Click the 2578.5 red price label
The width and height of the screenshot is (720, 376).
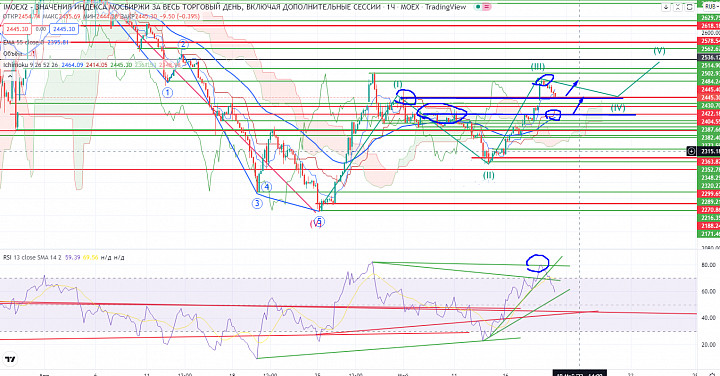[710, 41]
